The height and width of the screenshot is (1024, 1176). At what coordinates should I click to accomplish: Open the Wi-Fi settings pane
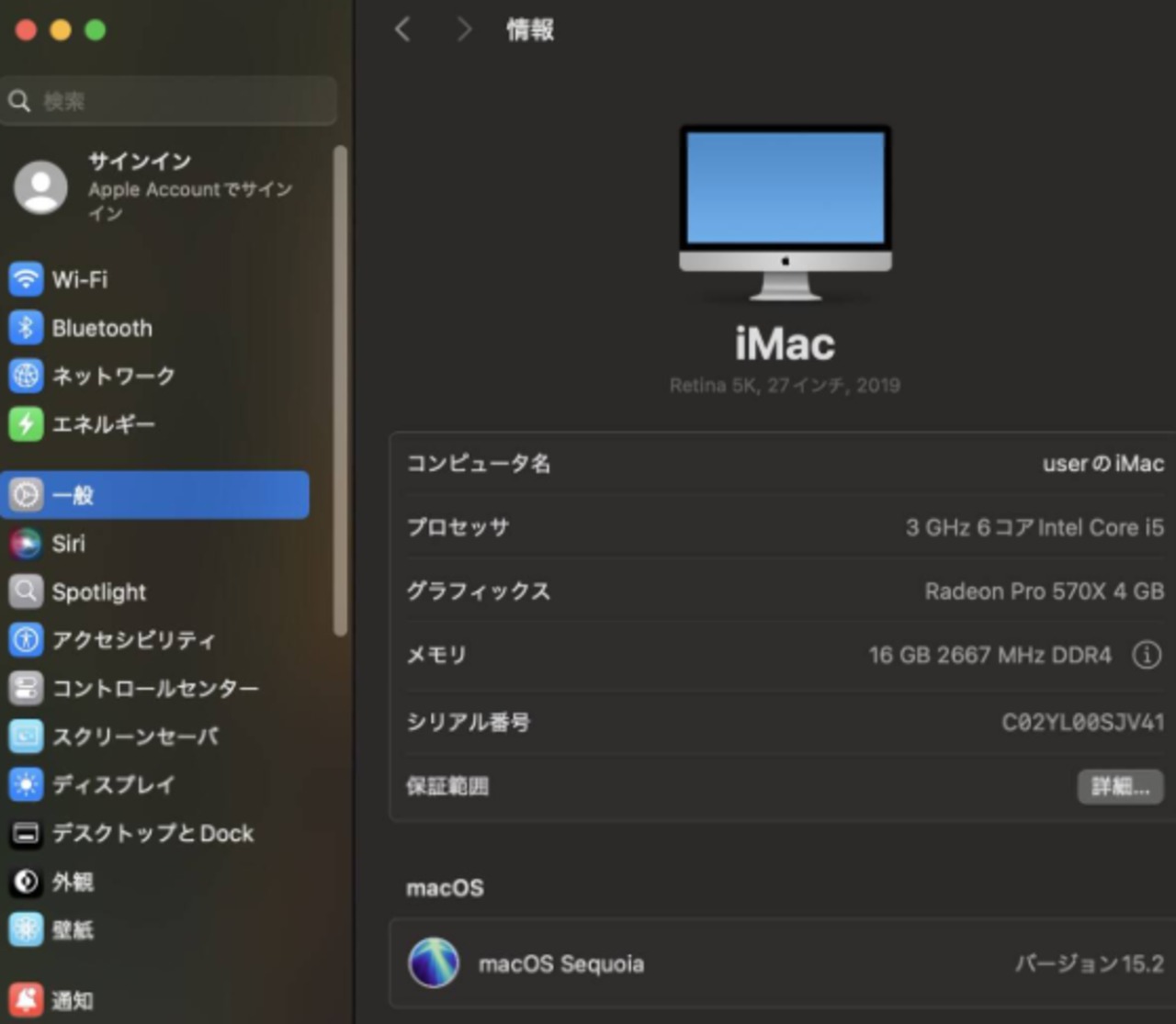click(x=154, y=278)
